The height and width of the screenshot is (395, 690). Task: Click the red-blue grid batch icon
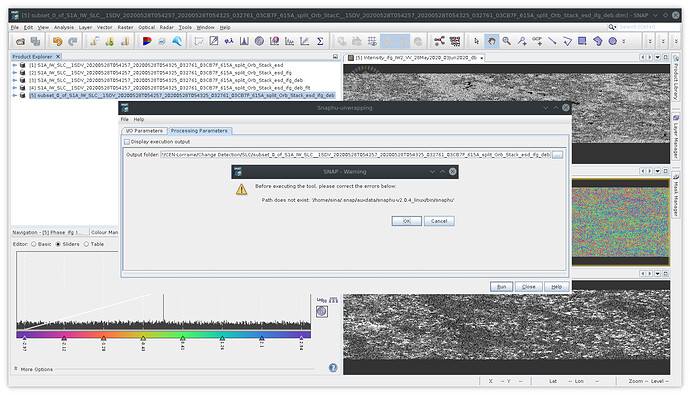(x=455, y=41)
